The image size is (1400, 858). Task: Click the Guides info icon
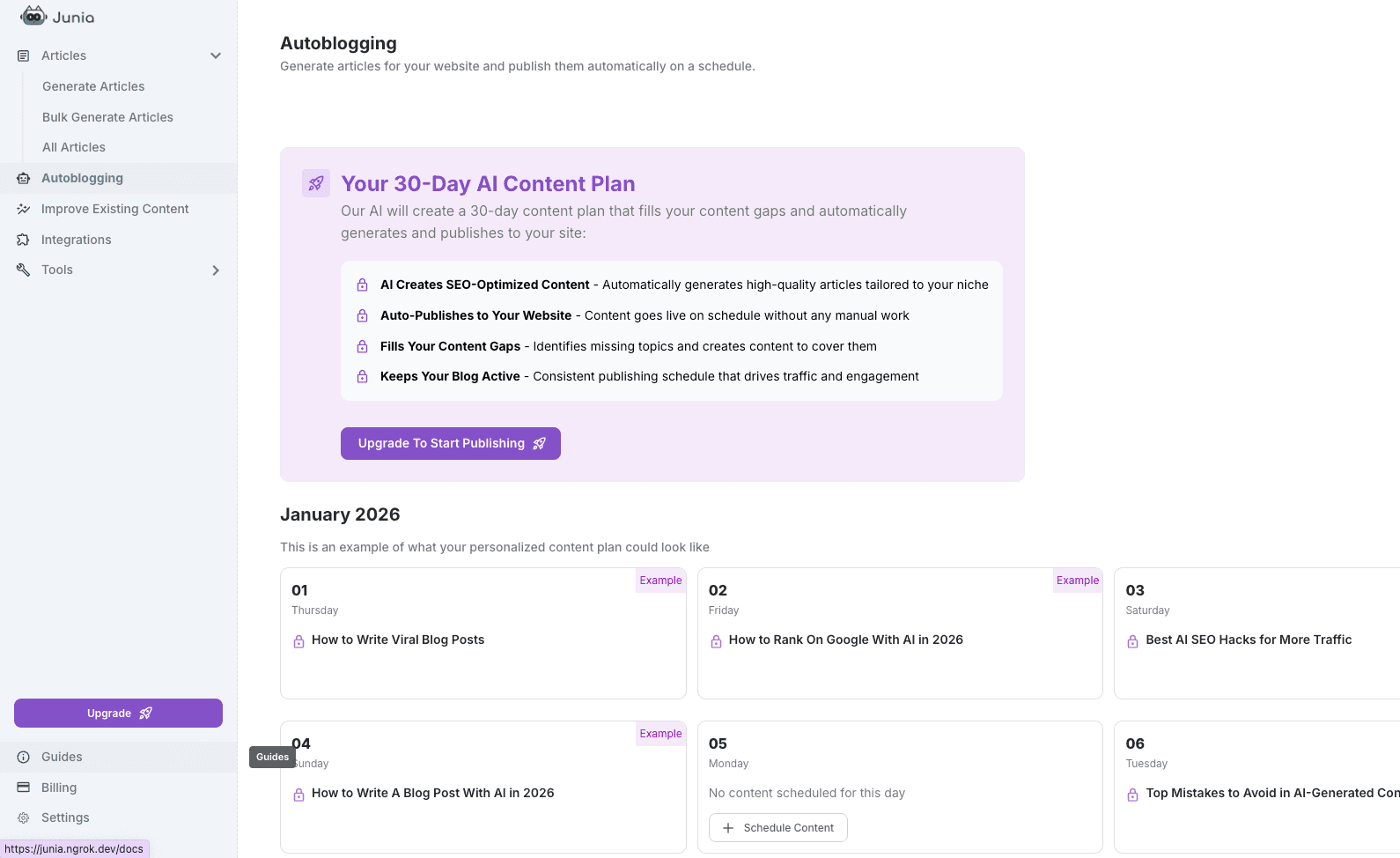[22, 757]
